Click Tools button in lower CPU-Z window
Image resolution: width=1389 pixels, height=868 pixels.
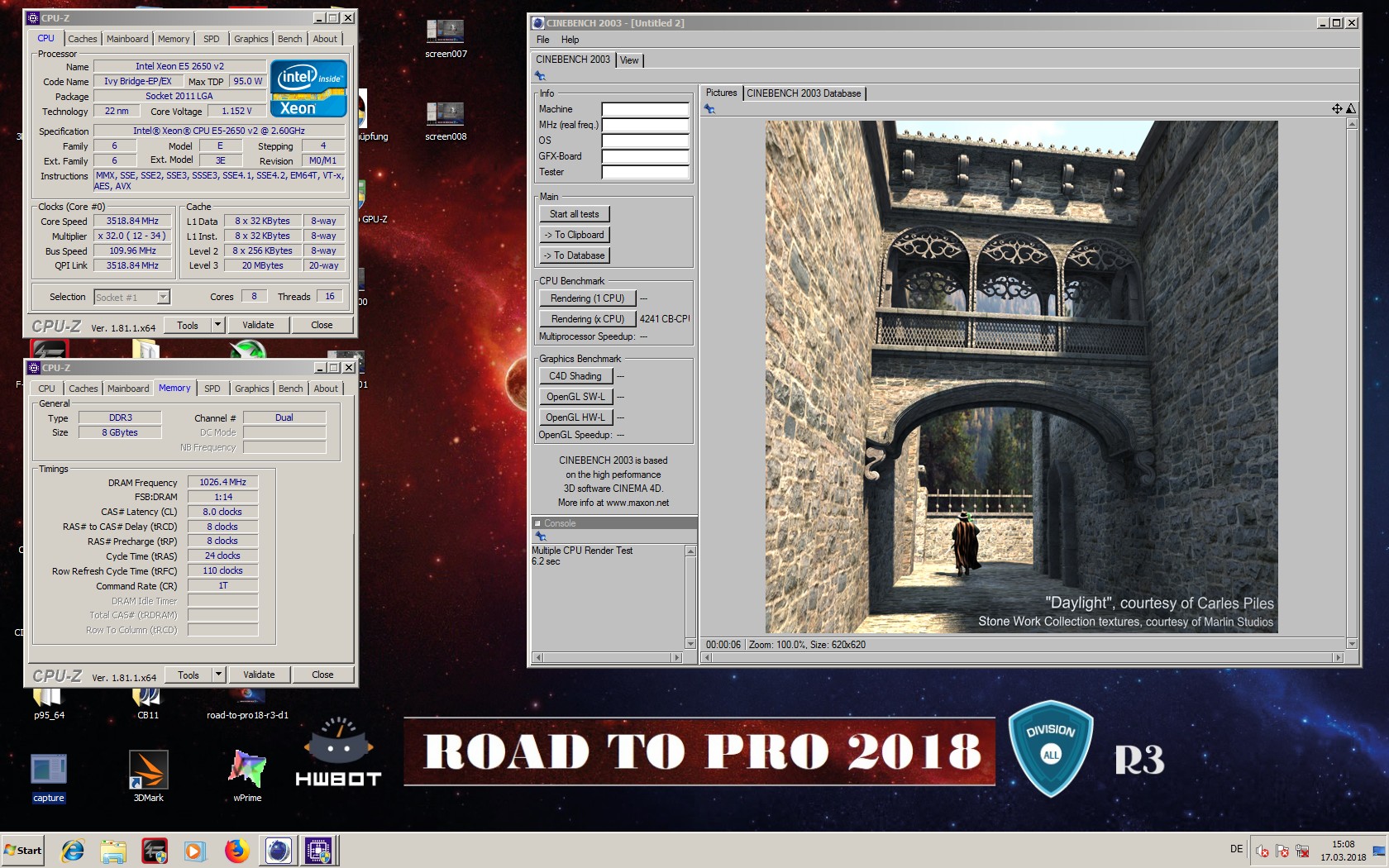point(189,675)
